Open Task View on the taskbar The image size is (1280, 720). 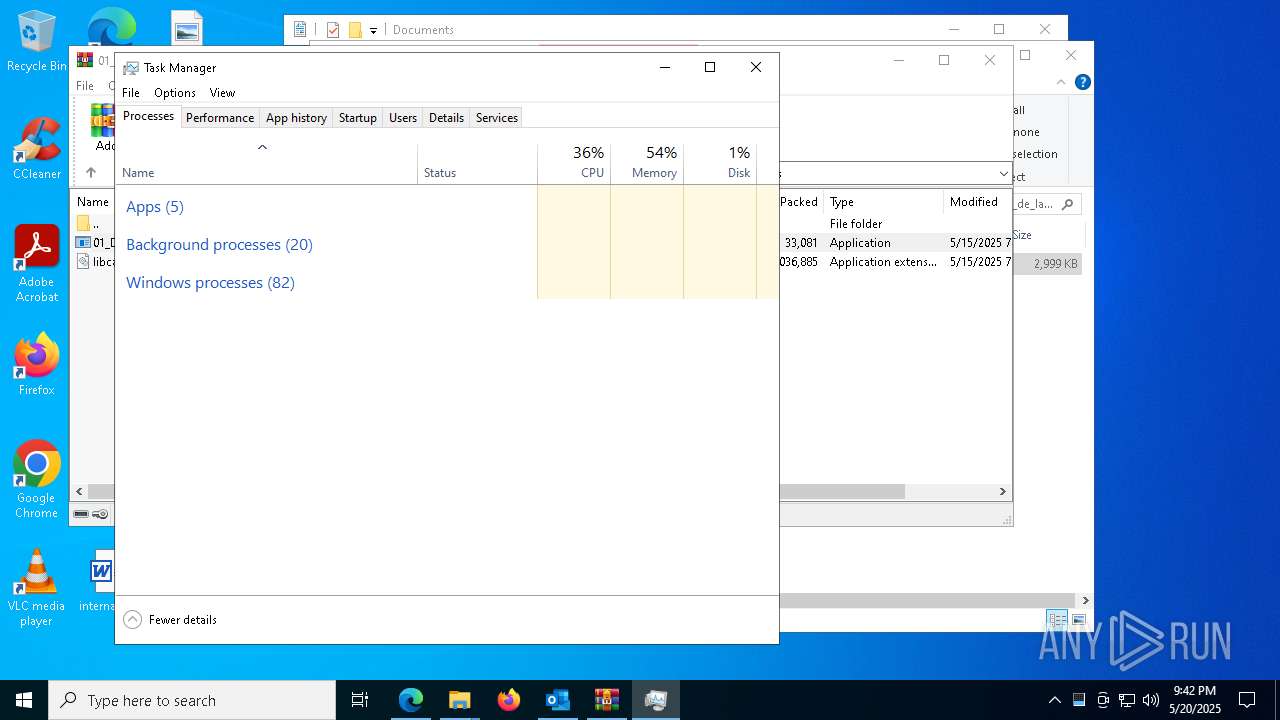pyautogui.click(x=360, y=700)
